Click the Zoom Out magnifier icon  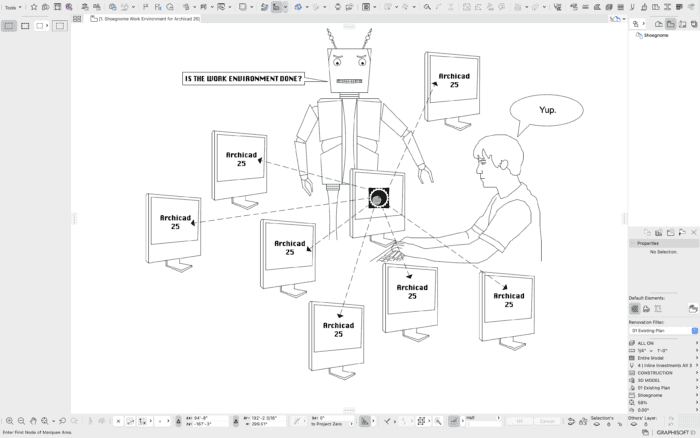21,421
